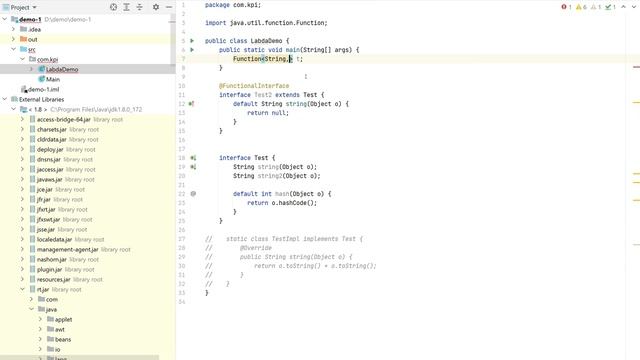The height and width of the screenshot is (360, 640).
Task: Click the override gutter icon at line 12
Action: 191,104
